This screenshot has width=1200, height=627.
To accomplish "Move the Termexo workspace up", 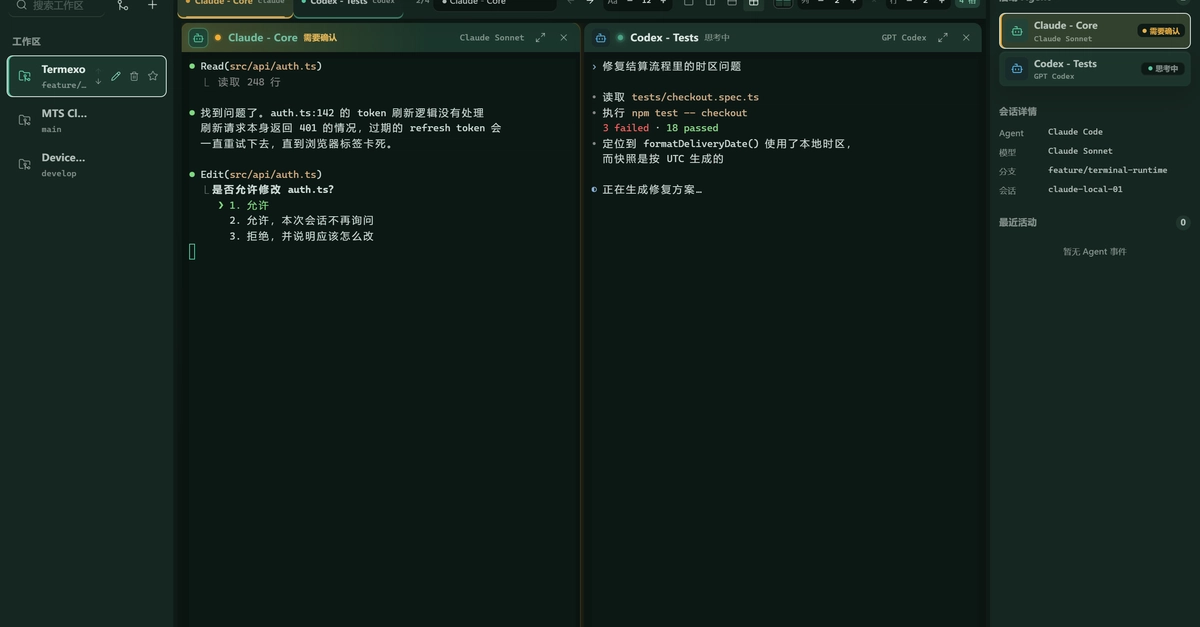I will [x=98, y=70].
